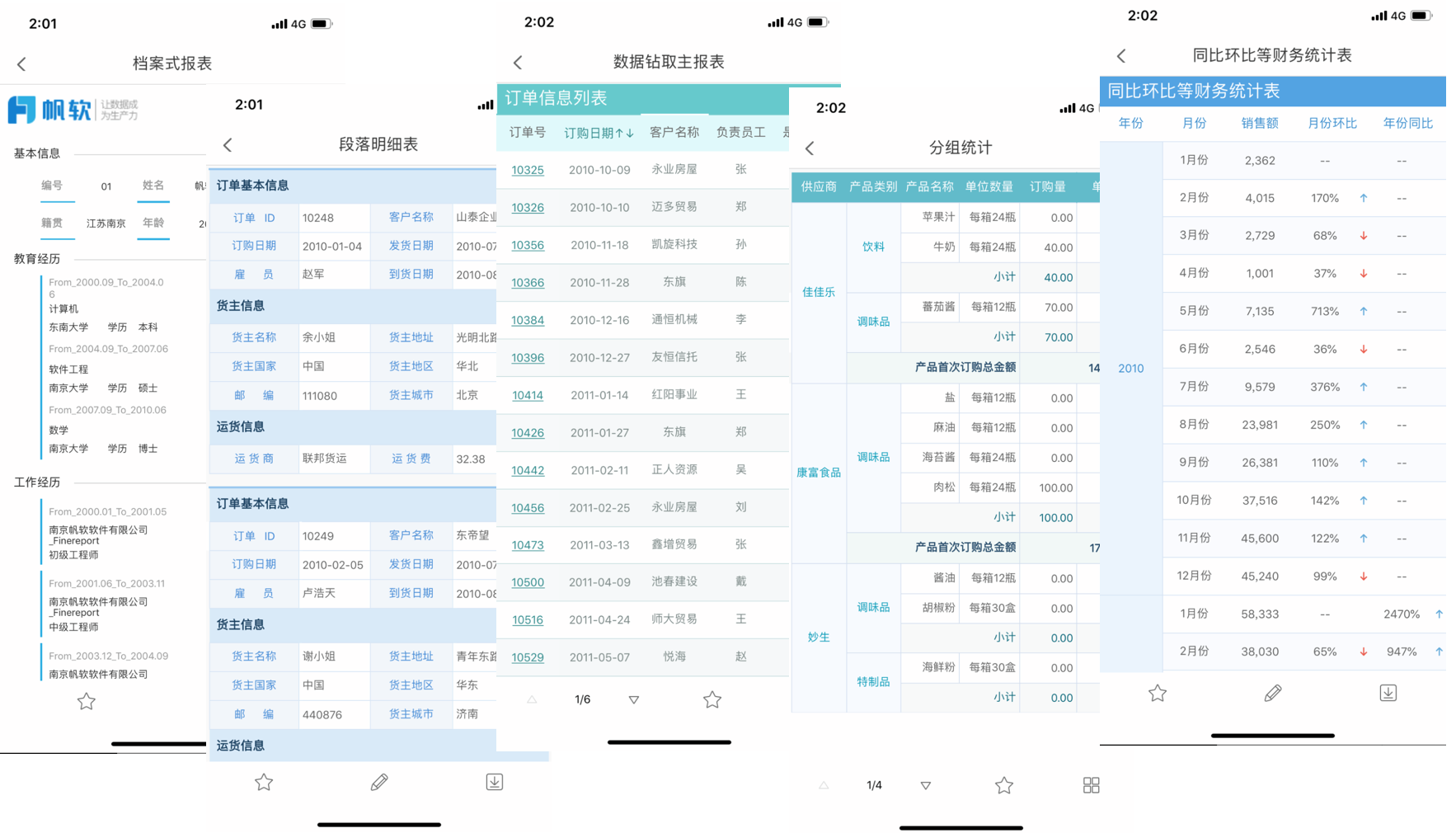Open grid view icon in 分组统计
The width and height of the screenshot is (1456, 833).
coord(1092,785)
